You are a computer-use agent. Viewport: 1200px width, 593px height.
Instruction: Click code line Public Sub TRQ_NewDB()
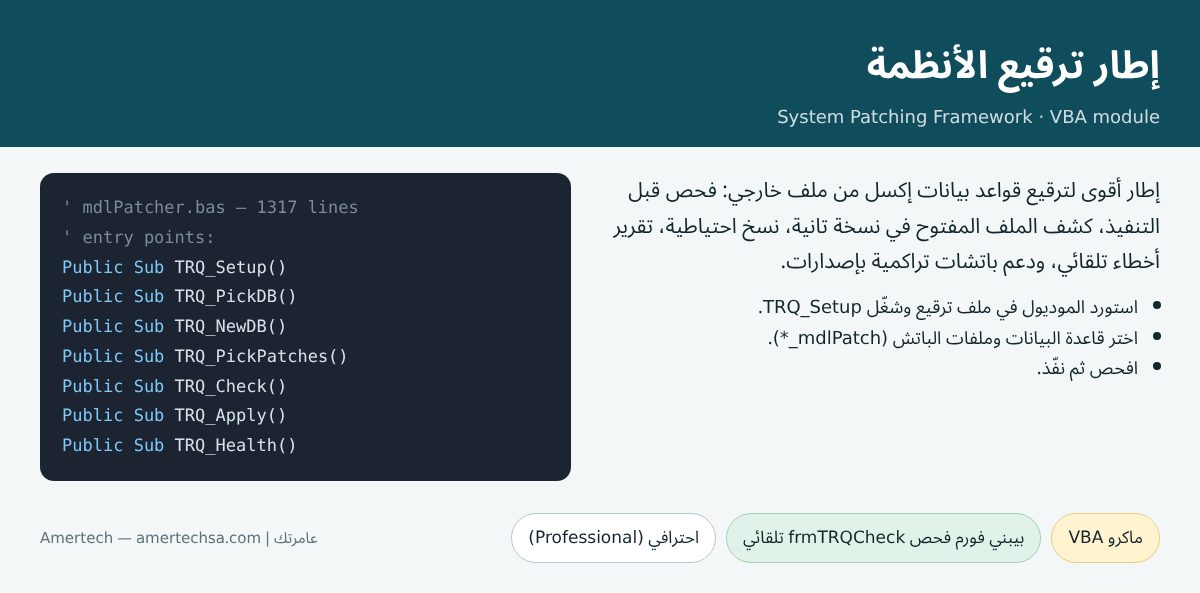(174, 326)
